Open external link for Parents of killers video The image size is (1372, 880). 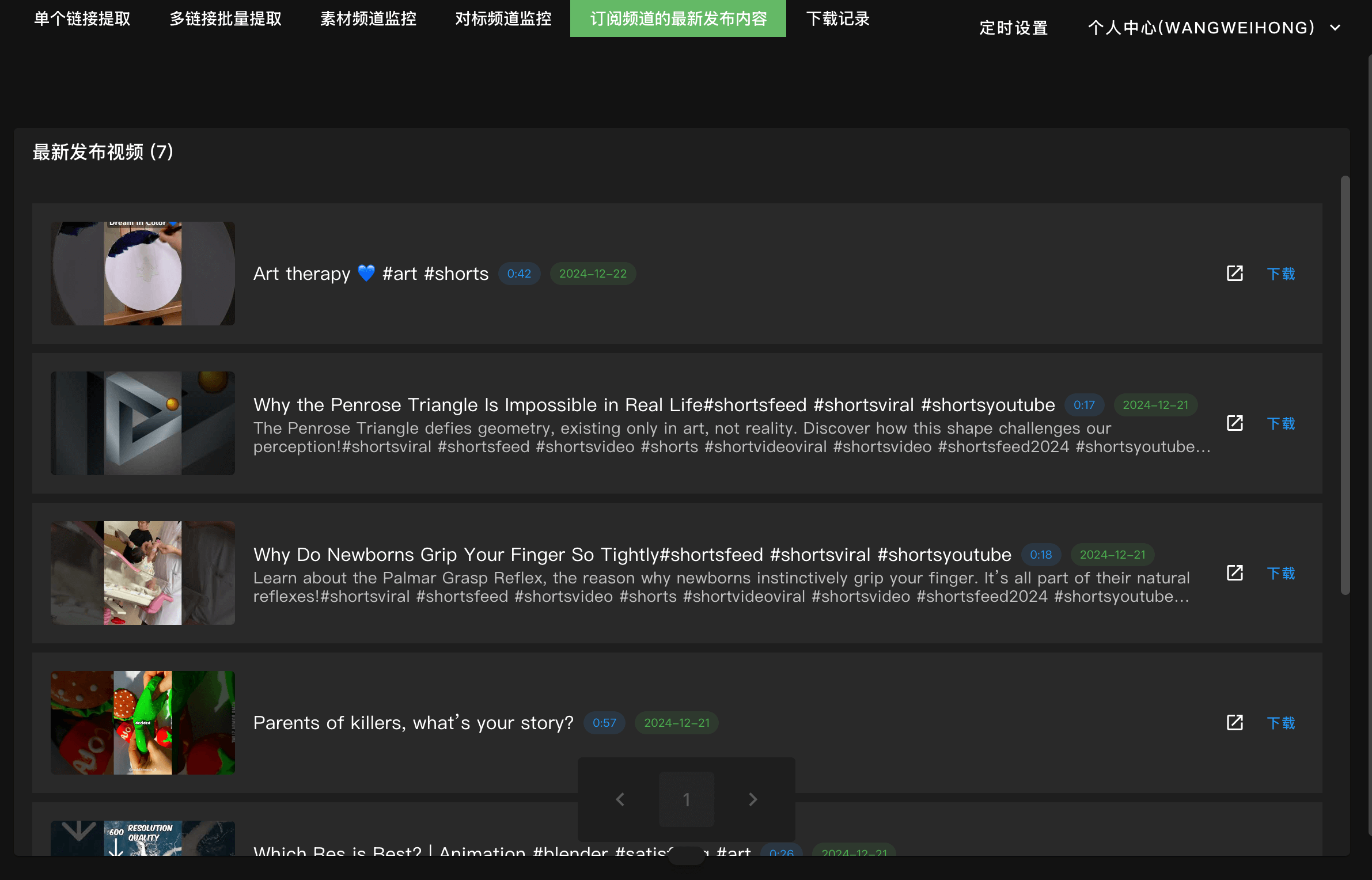pyautogui.click(x=1234, y=723)
